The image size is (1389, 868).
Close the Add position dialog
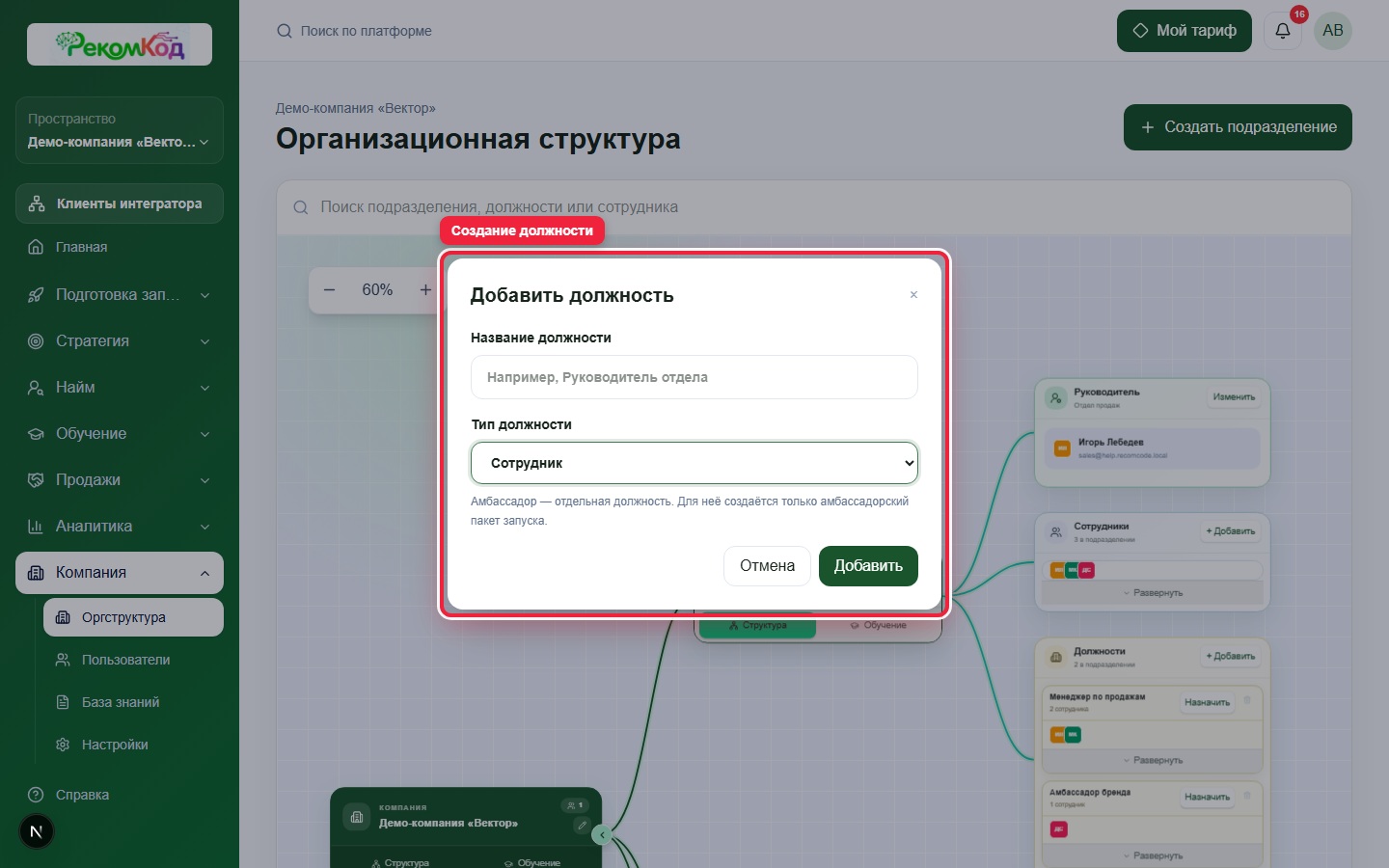913,295
